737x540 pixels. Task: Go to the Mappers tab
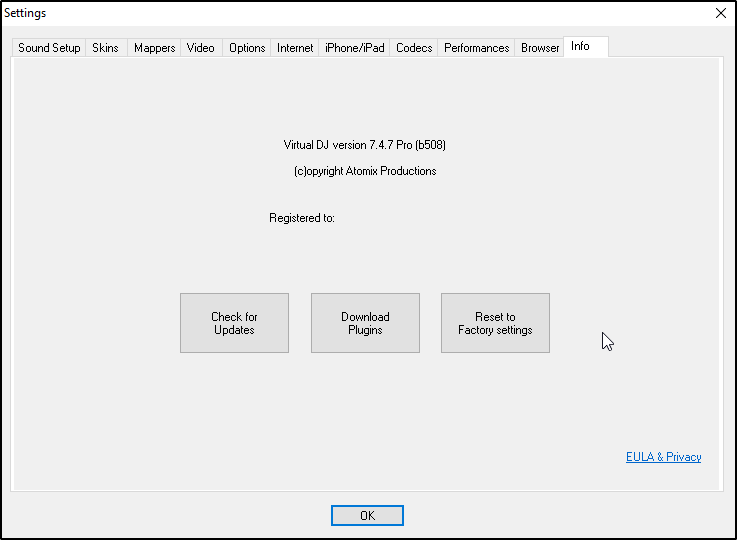click(x=154, y=48)
